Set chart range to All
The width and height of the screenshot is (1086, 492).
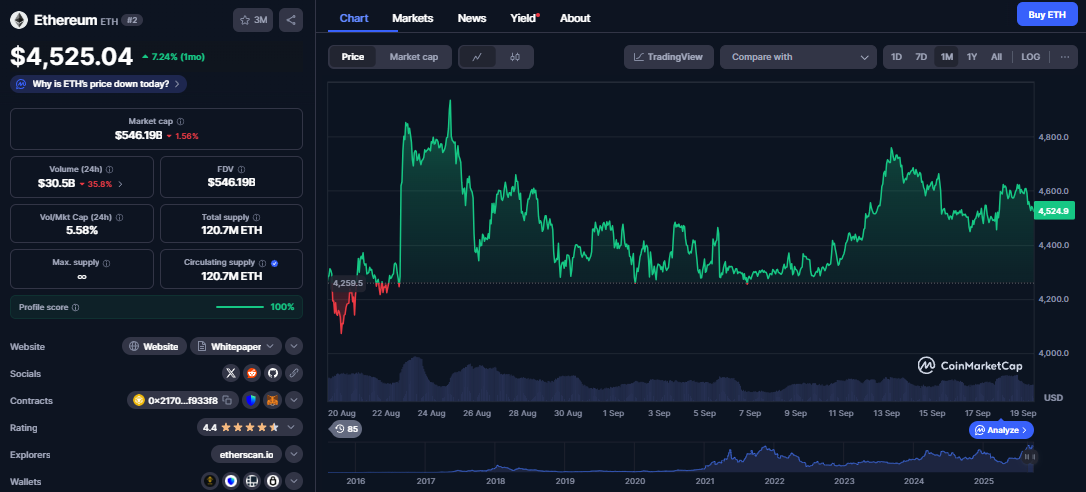click(x=996, y=57)
